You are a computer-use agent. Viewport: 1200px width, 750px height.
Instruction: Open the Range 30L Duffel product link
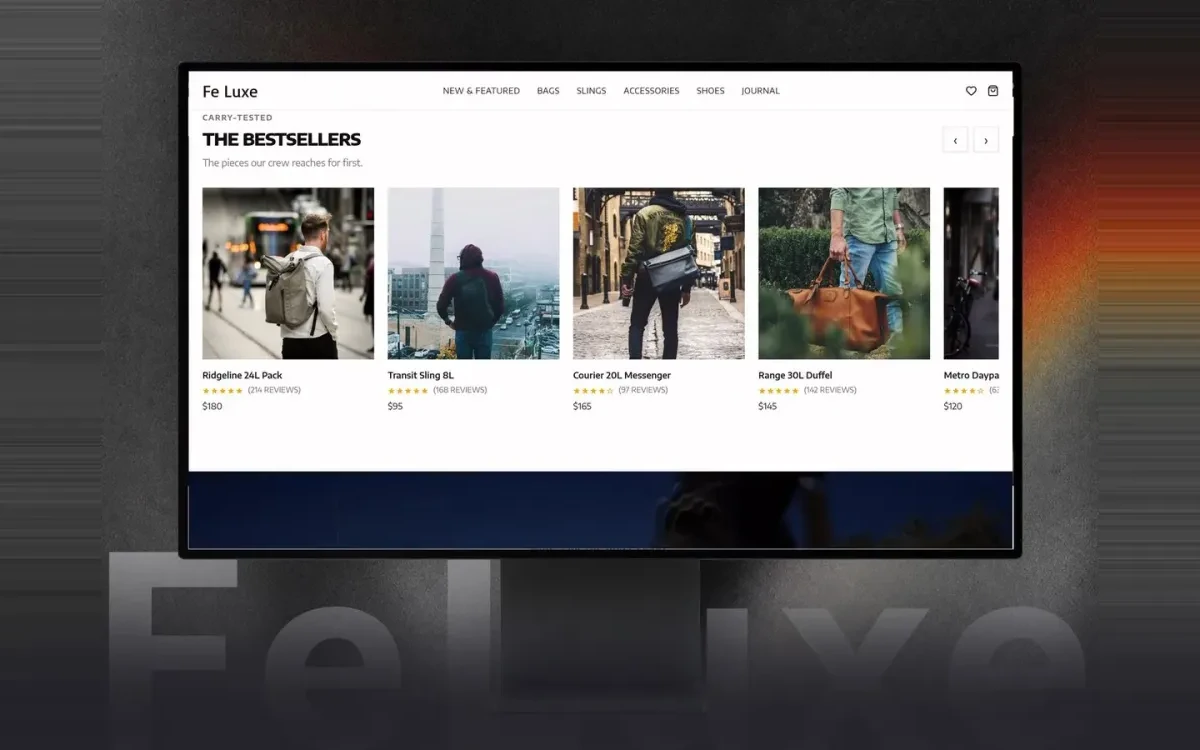point(795,376)
